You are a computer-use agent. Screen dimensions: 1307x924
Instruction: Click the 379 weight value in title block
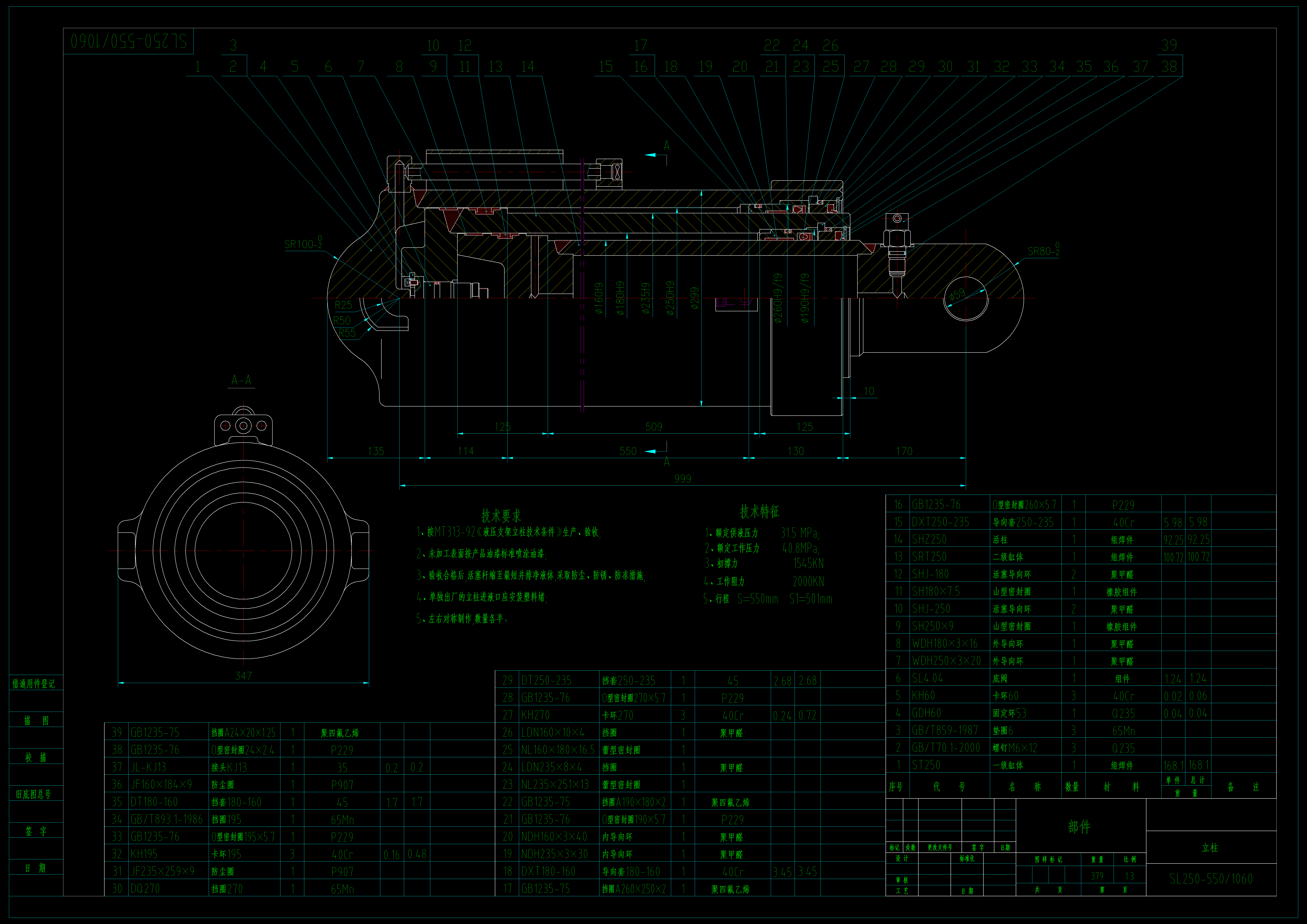[x=1097, y=876]
